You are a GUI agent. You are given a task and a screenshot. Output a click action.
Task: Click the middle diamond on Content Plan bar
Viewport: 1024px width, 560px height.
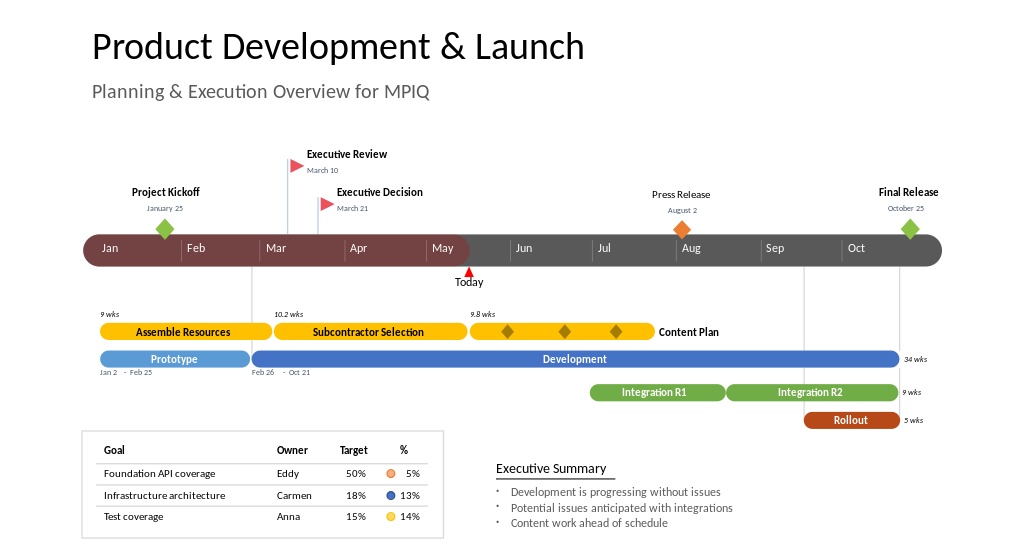click(x=565, y=332)
